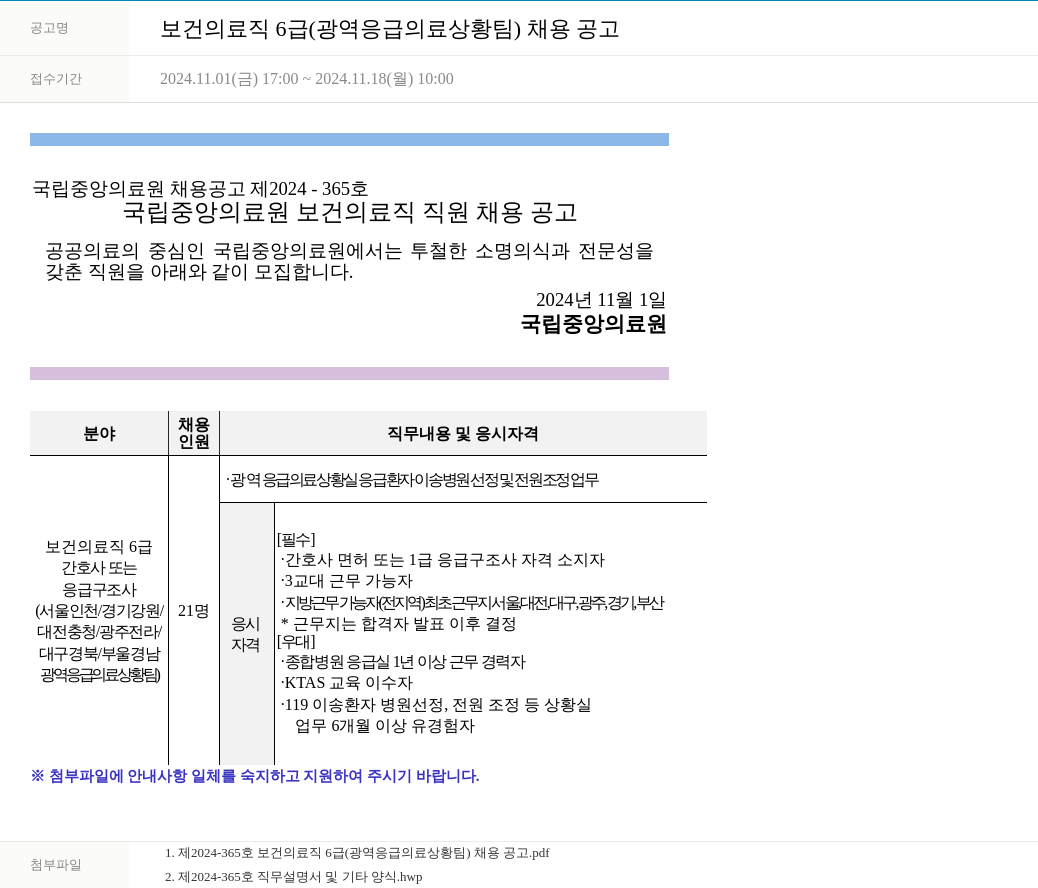Image resolution: width=1038 pixels, height=888 pixels.
Task: Click the 21명 cell
Action: point(193,611)
